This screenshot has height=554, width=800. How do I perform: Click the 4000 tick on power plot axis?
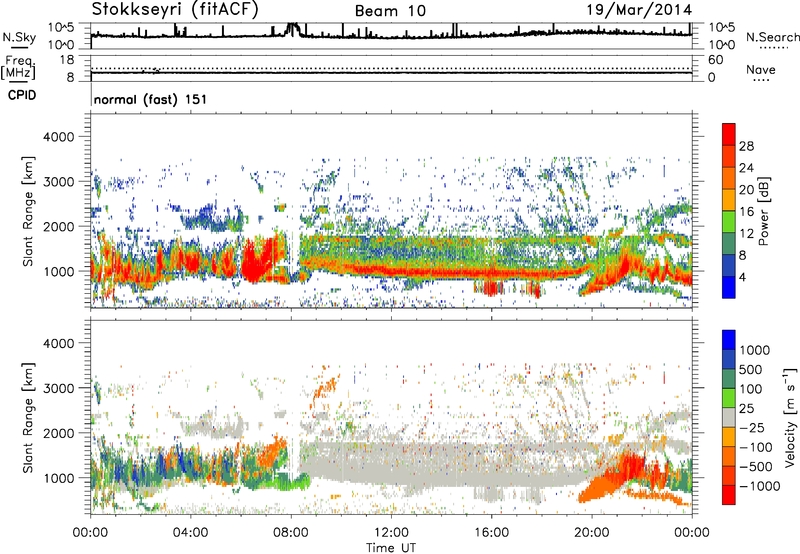coord(58,137)
